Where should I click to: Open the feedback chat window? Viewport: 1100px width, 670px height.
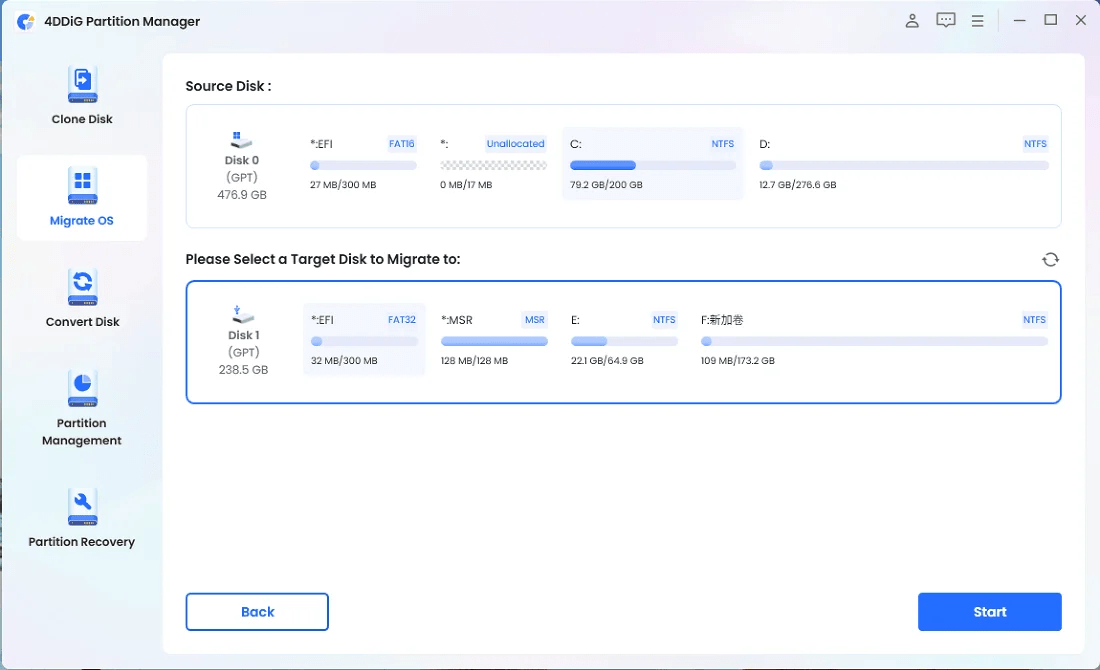945,19
